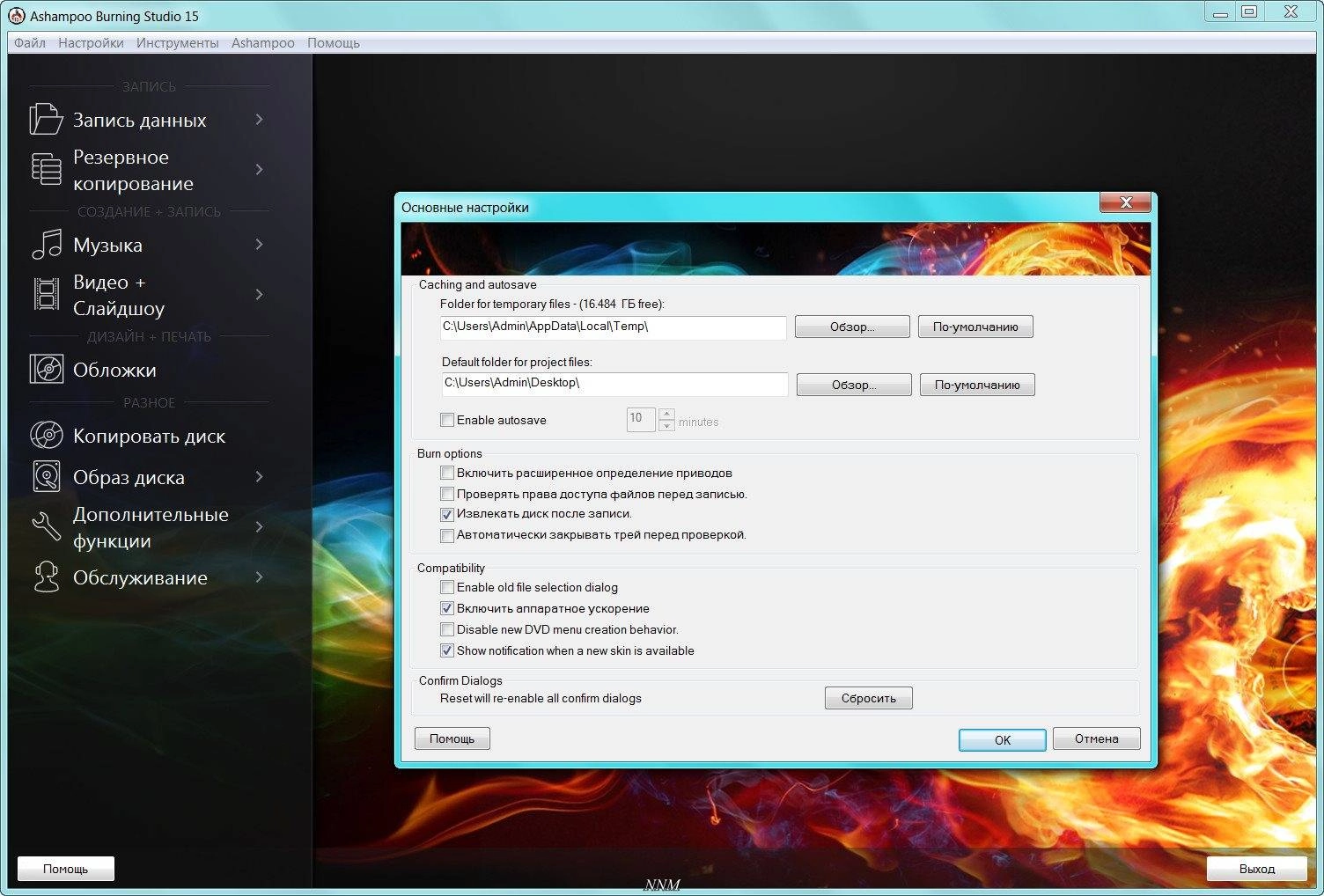Click the wrench icon for Дополнительные функции

click(46, 526)
